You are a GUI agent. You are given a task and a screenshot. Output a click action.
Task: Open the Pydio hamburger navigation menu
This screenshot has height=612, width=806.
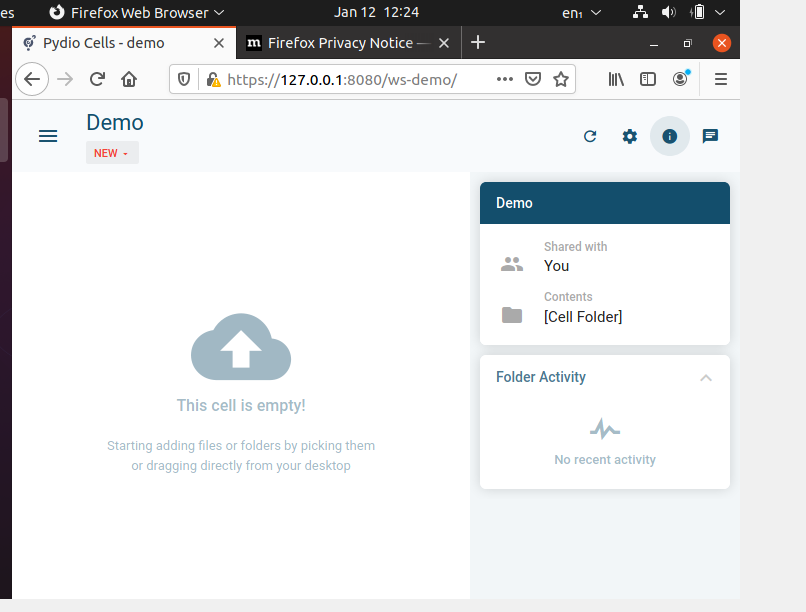(x=48, y=136)
